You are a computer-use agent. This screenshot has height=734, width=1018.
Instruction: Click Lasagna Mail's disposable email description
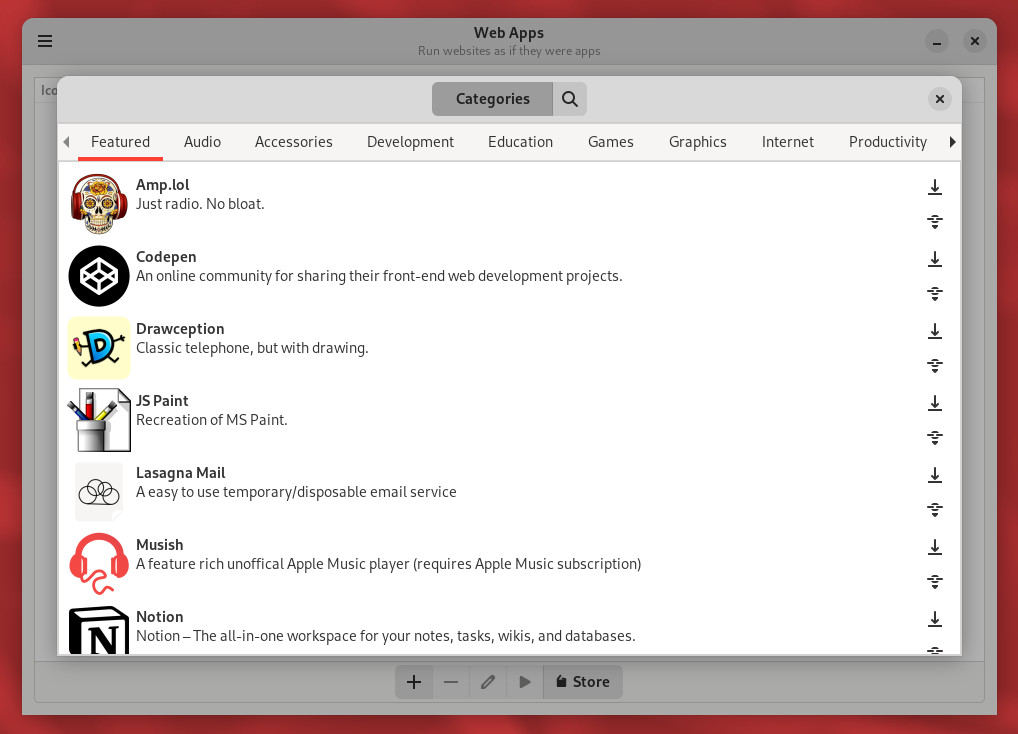point(296,492)
